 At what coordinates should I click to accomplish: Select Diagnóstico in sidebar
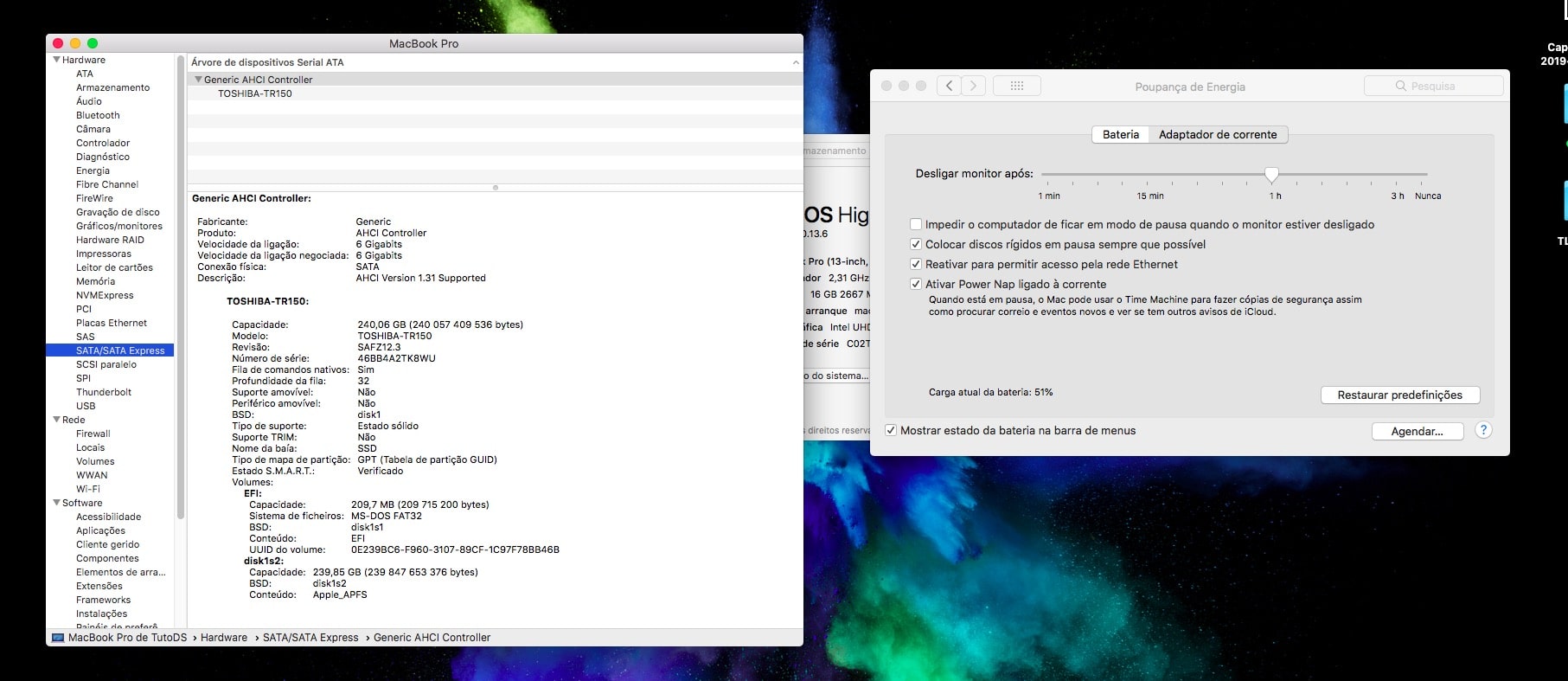[103, 157]
